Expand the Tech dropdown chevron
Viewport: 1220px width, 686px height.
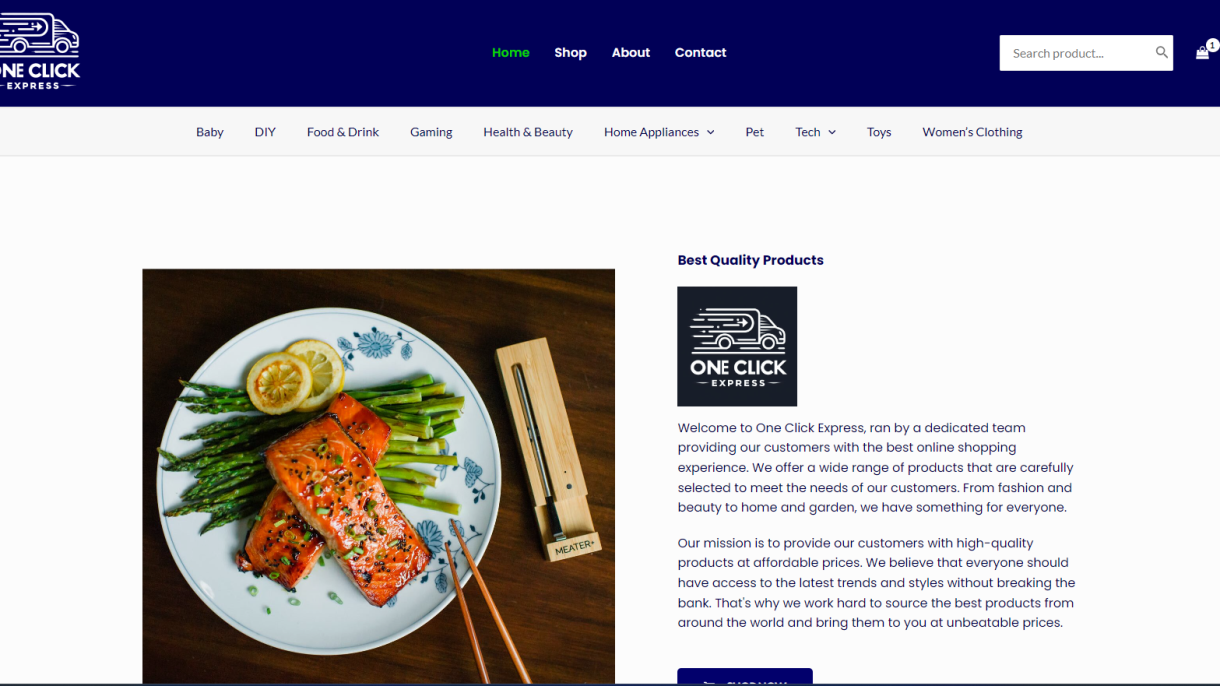pos(832,132)
